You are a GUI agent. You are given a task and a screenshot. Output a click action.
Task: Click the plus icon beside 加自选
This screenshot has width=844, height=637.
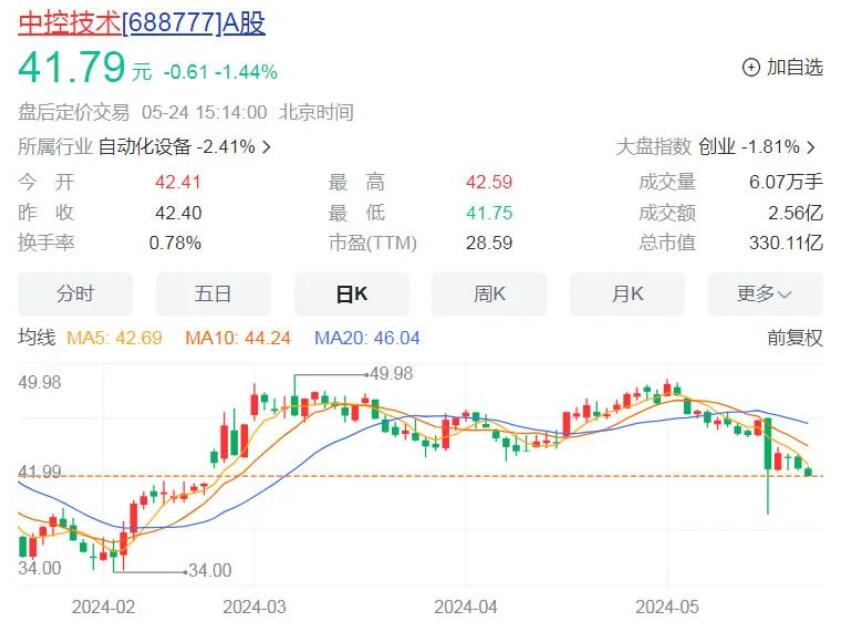[x=751, y=68]
